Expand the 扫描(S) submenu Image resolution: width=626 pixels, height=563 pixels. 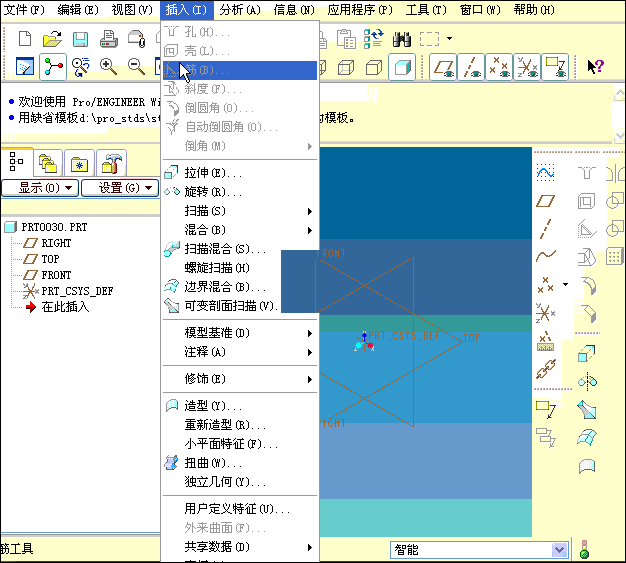[240, 211]
